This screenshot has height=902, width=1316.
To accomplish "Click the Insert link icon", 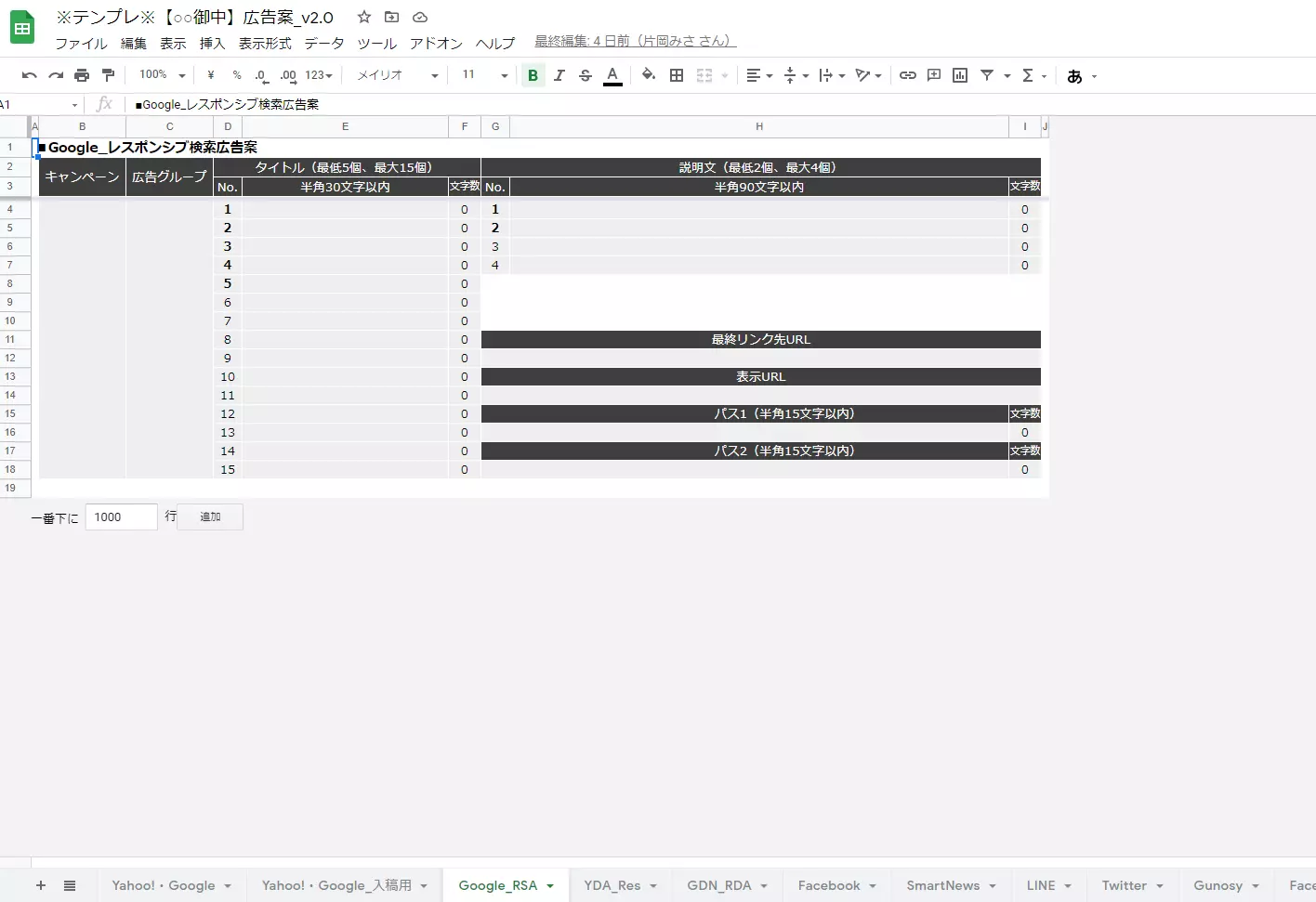I will point(907,75).
